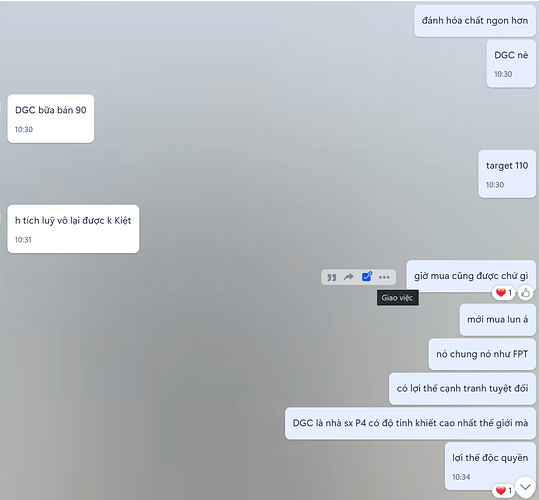The height and width of the screenshot is (500, 539).
Task: Click the Giao việc tooltip label
Action: point(397,298)
